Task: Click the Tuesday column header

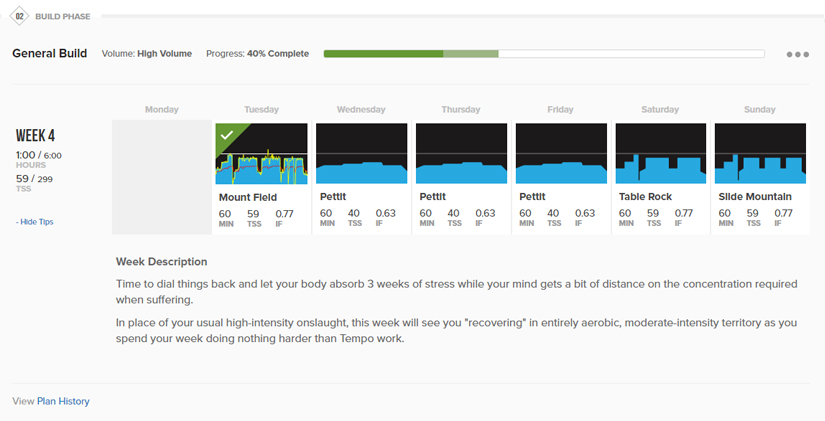Action: click(261, 109)
